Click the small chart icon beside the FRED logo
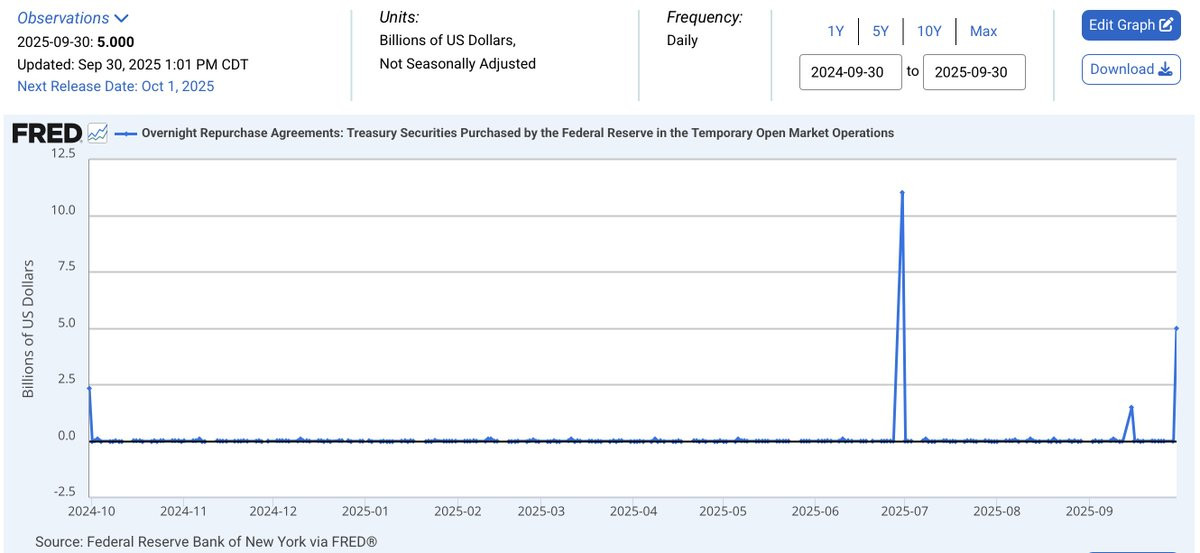The width and height of the screenshot is (1200, 553). pos(98,133)
